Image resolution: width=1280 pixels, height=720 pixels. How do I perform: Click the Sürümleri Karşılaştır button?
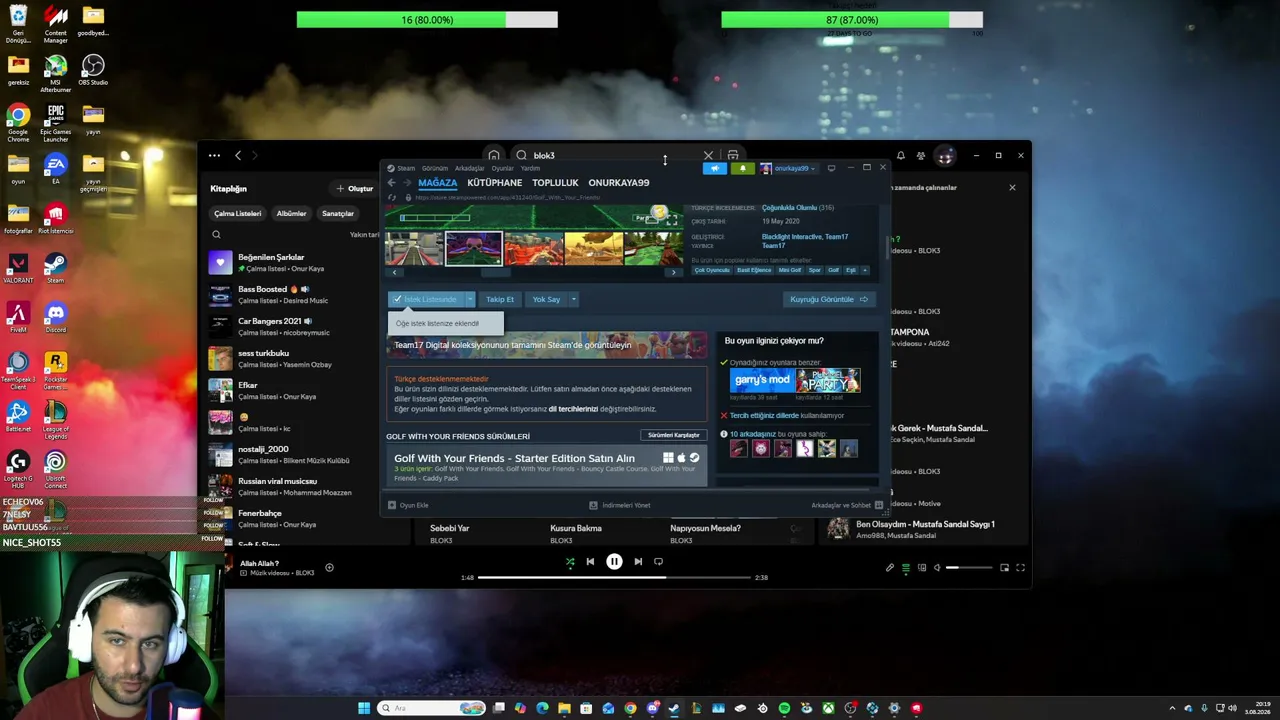click(673, 435)
